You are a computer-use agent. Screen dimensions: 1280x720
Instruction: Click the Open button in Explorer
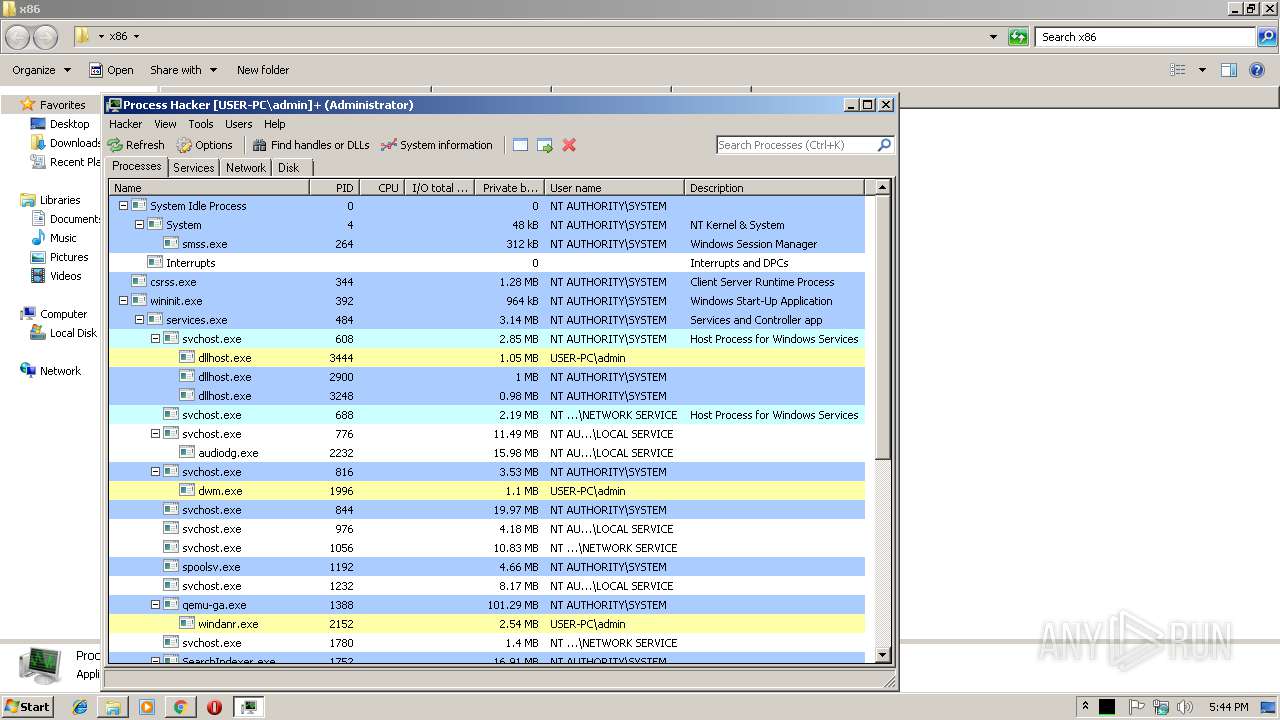pos(111,70)
